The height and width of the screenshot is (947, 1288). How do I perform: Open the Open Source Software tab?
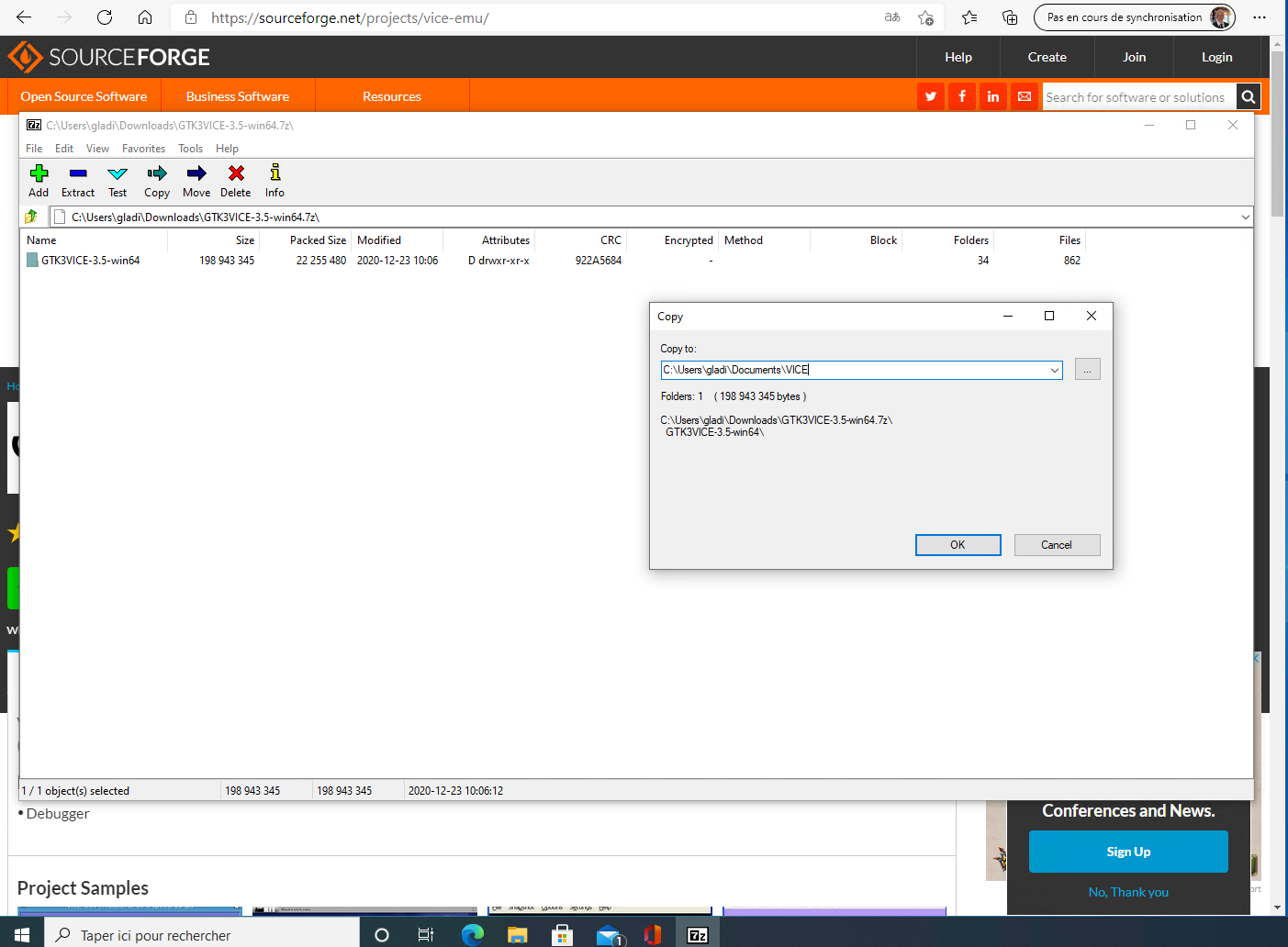click(84, 96)
